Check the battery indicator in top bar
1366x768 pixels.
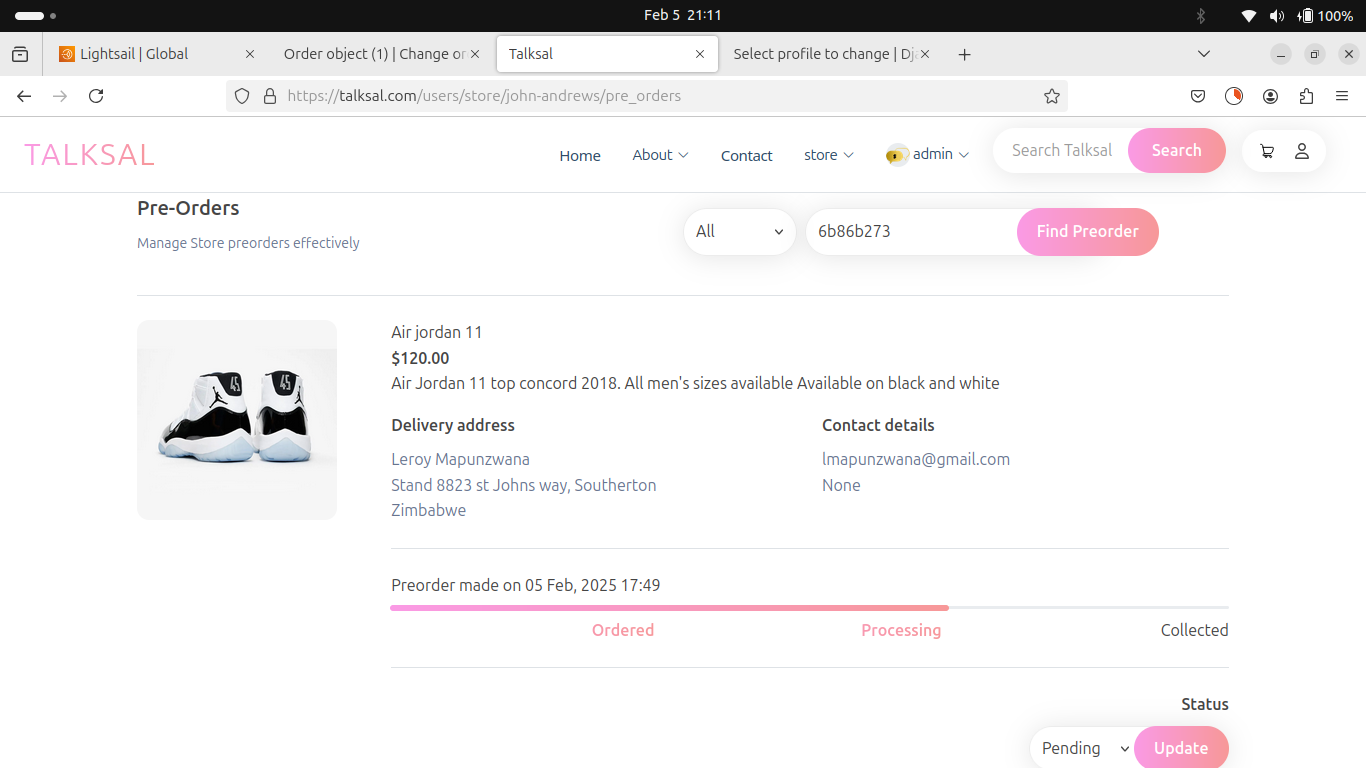click(x=1325, y=15)
